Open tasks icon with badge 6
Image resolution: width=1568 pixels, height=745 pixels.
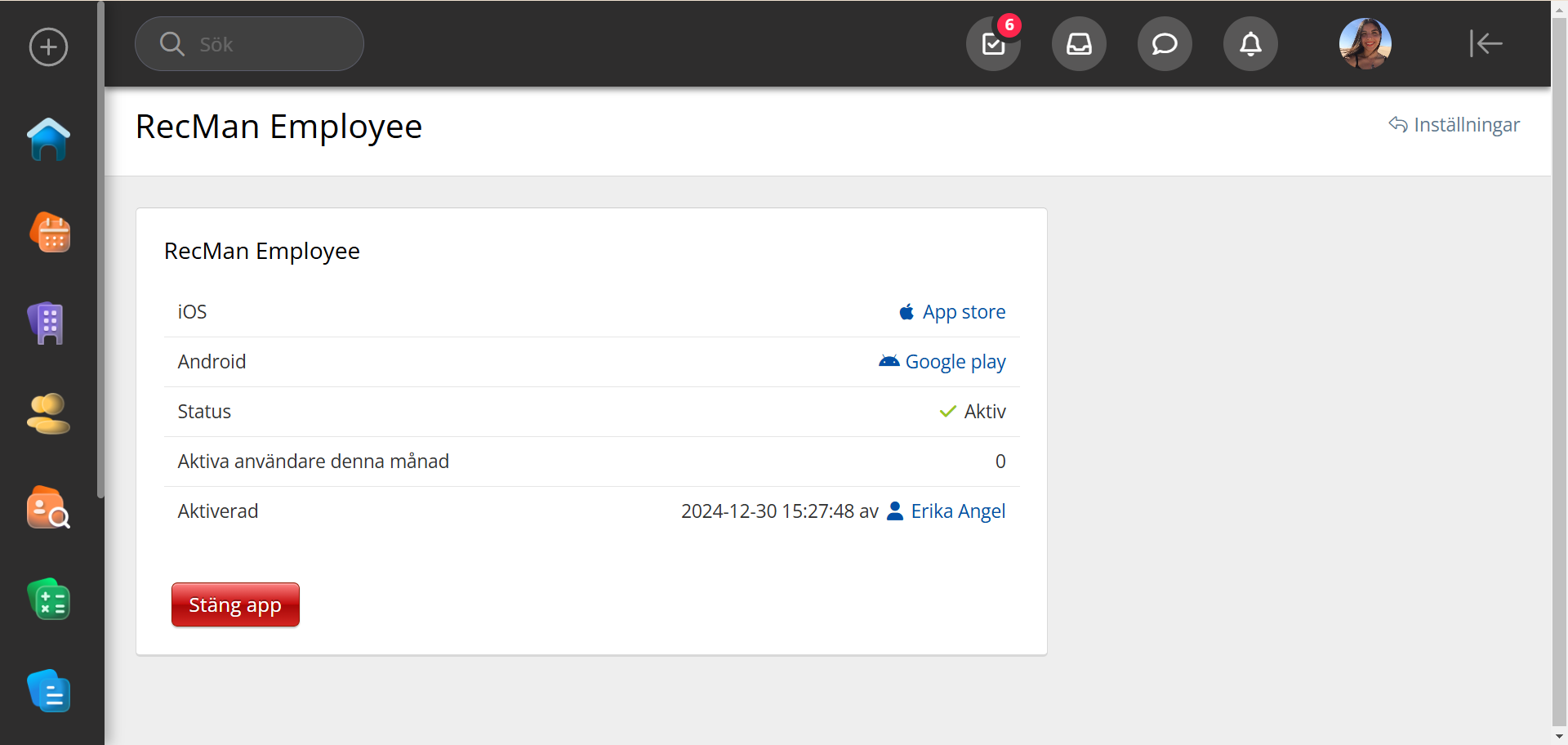point(993,44)
